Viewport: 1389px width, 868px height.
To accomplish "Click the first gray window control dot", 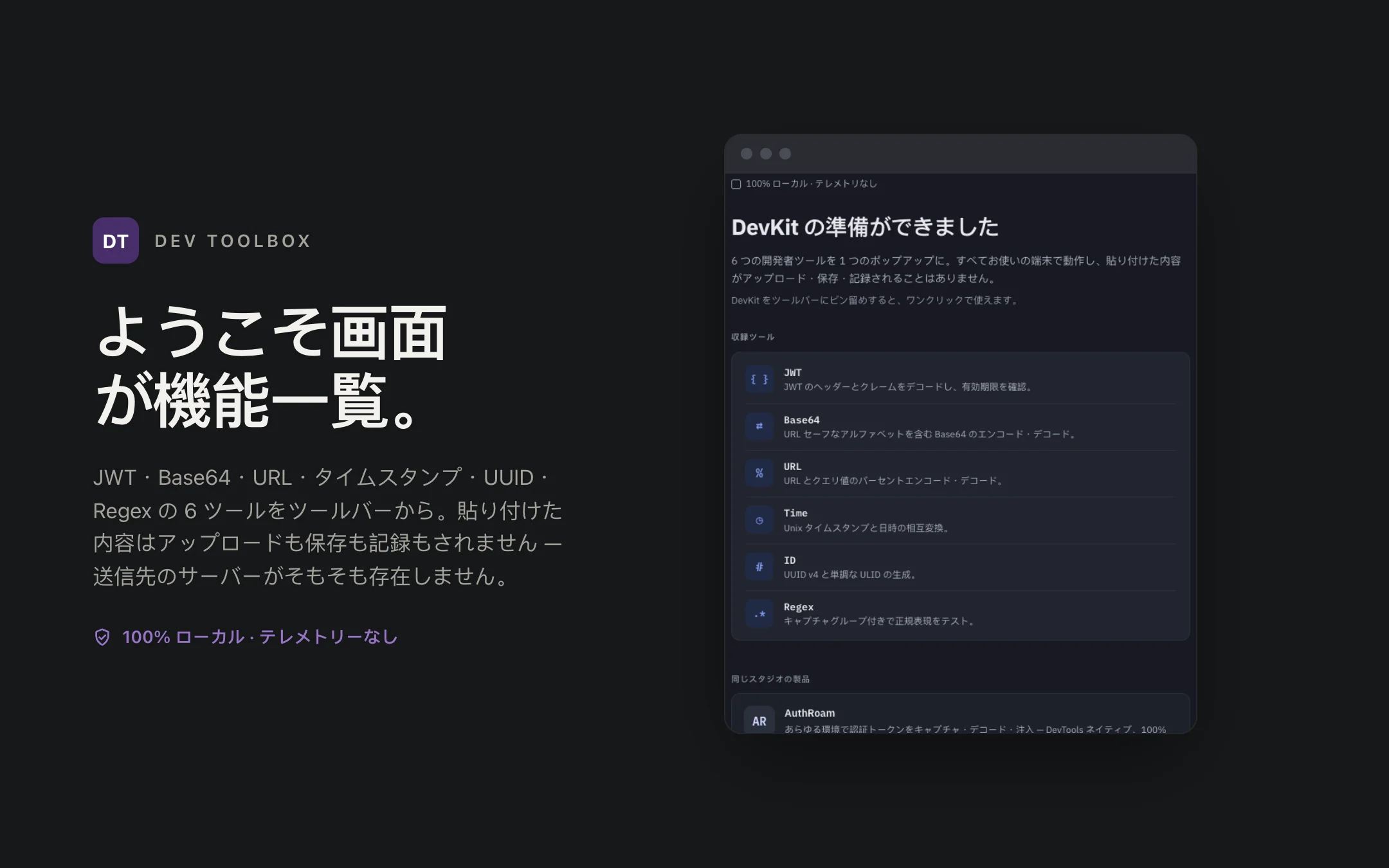I will (747, 154).
